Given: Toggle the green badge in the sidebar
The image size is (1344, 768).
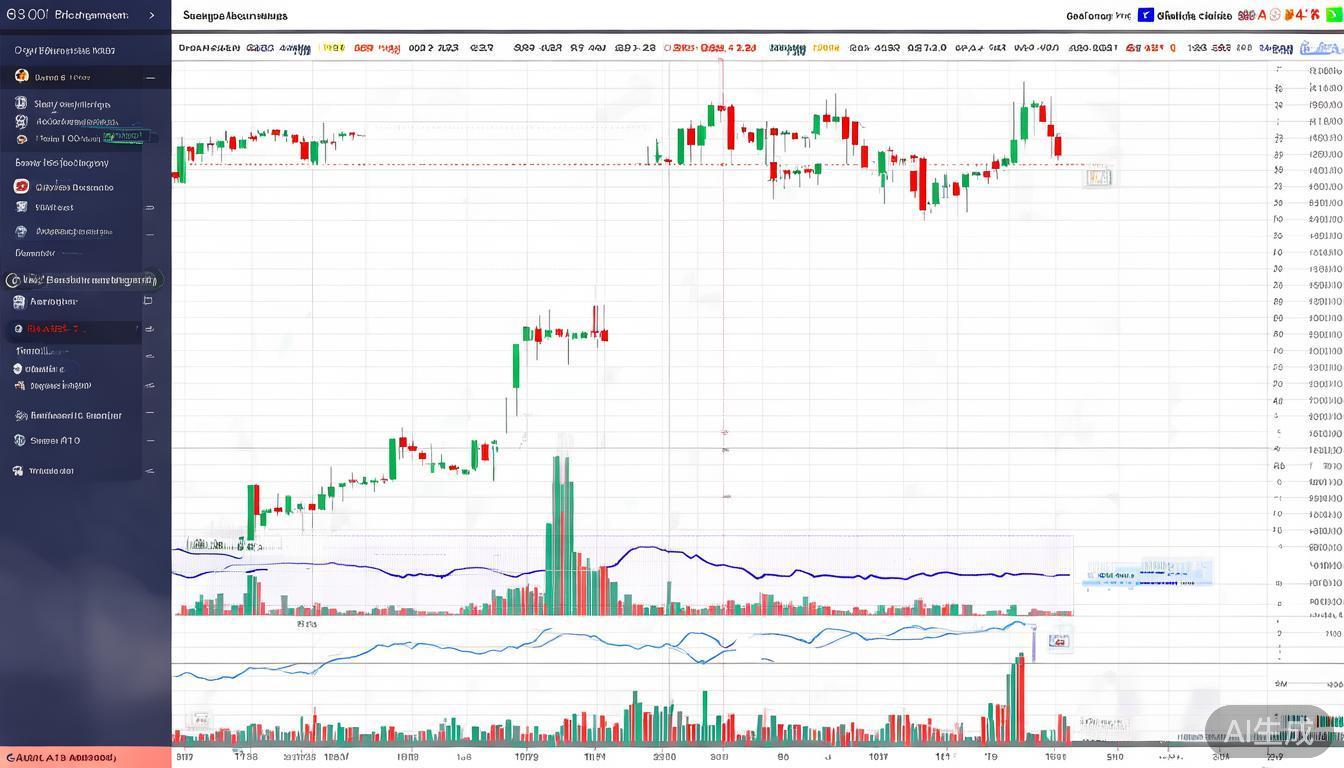Looking at the screenshot, I should coord(124,135).
